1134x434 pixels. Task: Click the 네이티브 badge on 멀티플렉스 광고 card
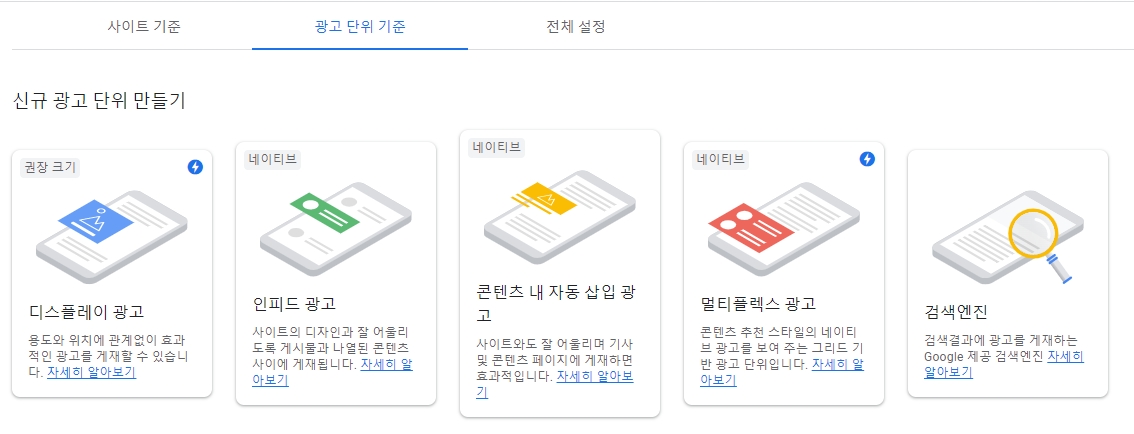click(x=720, y=160)
